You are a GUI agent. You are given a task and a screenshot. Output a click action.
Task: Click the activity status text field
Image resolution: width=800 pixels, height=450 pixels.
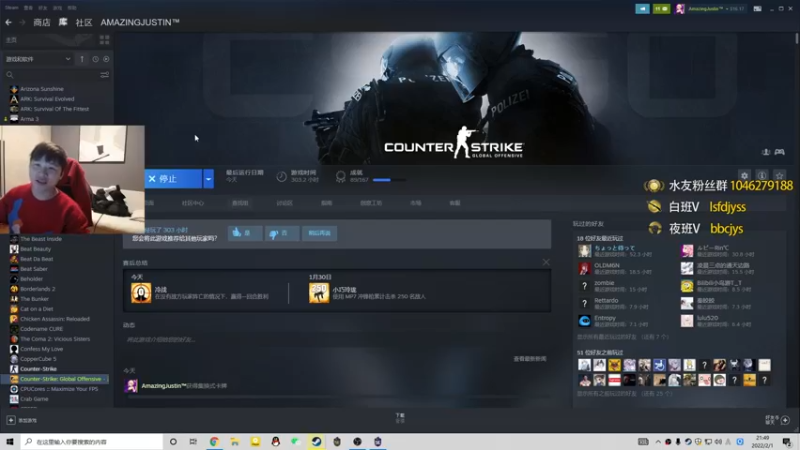click(x=336, y=340)
